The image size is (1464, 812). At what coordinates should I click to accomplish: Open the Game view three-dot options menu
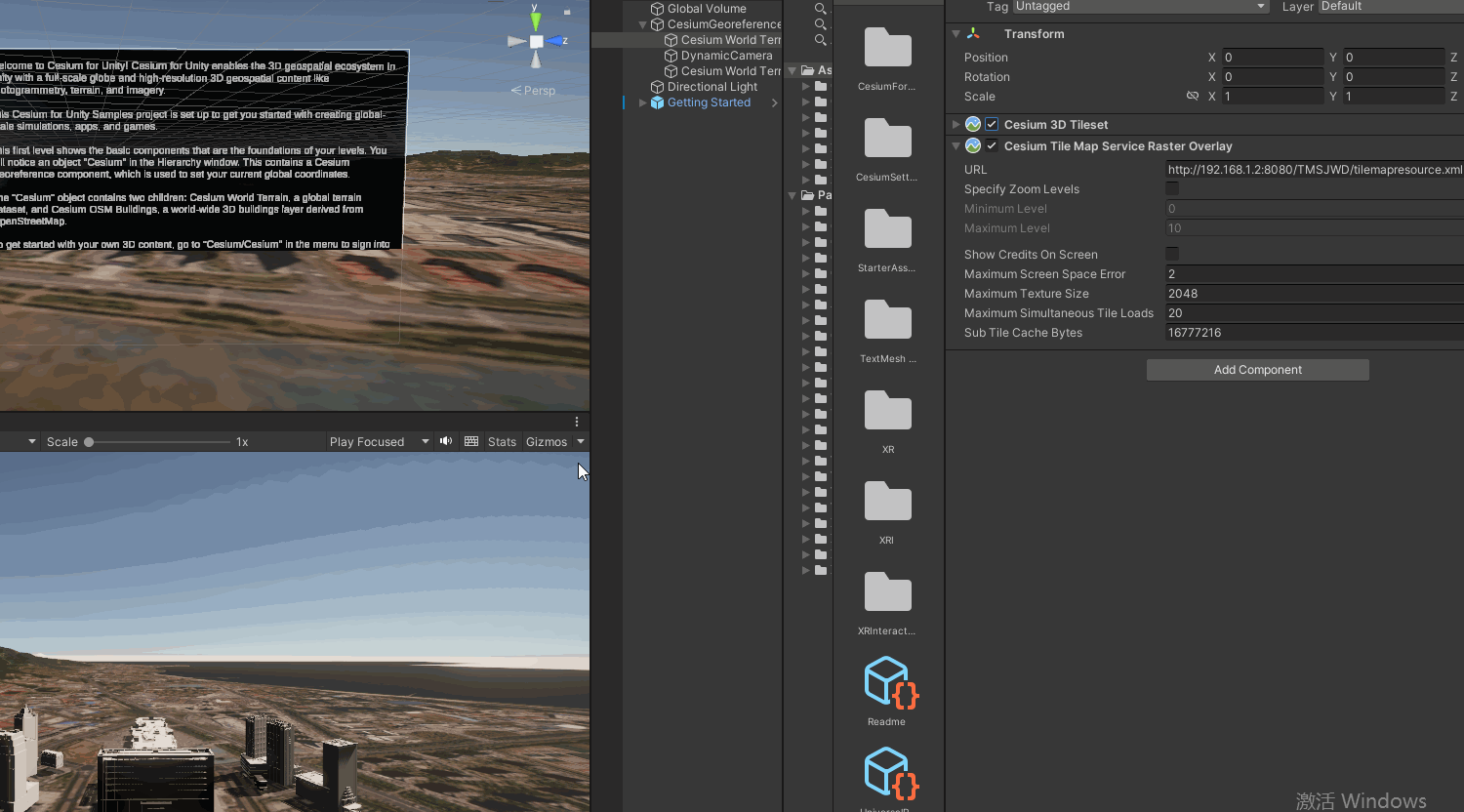577,422
